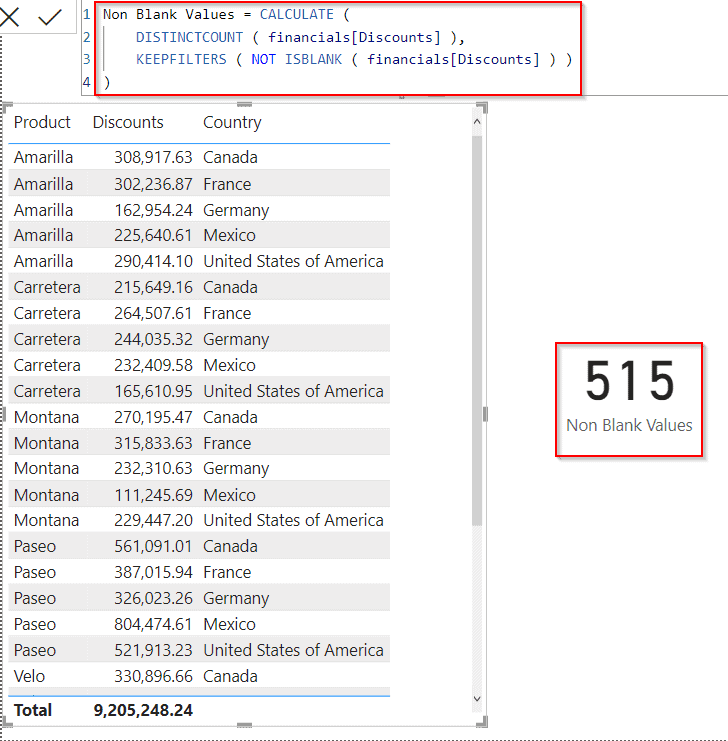The image size is (728, 741).
Task: Click Mexico in the Amarilla row
Action: [229, 235]
